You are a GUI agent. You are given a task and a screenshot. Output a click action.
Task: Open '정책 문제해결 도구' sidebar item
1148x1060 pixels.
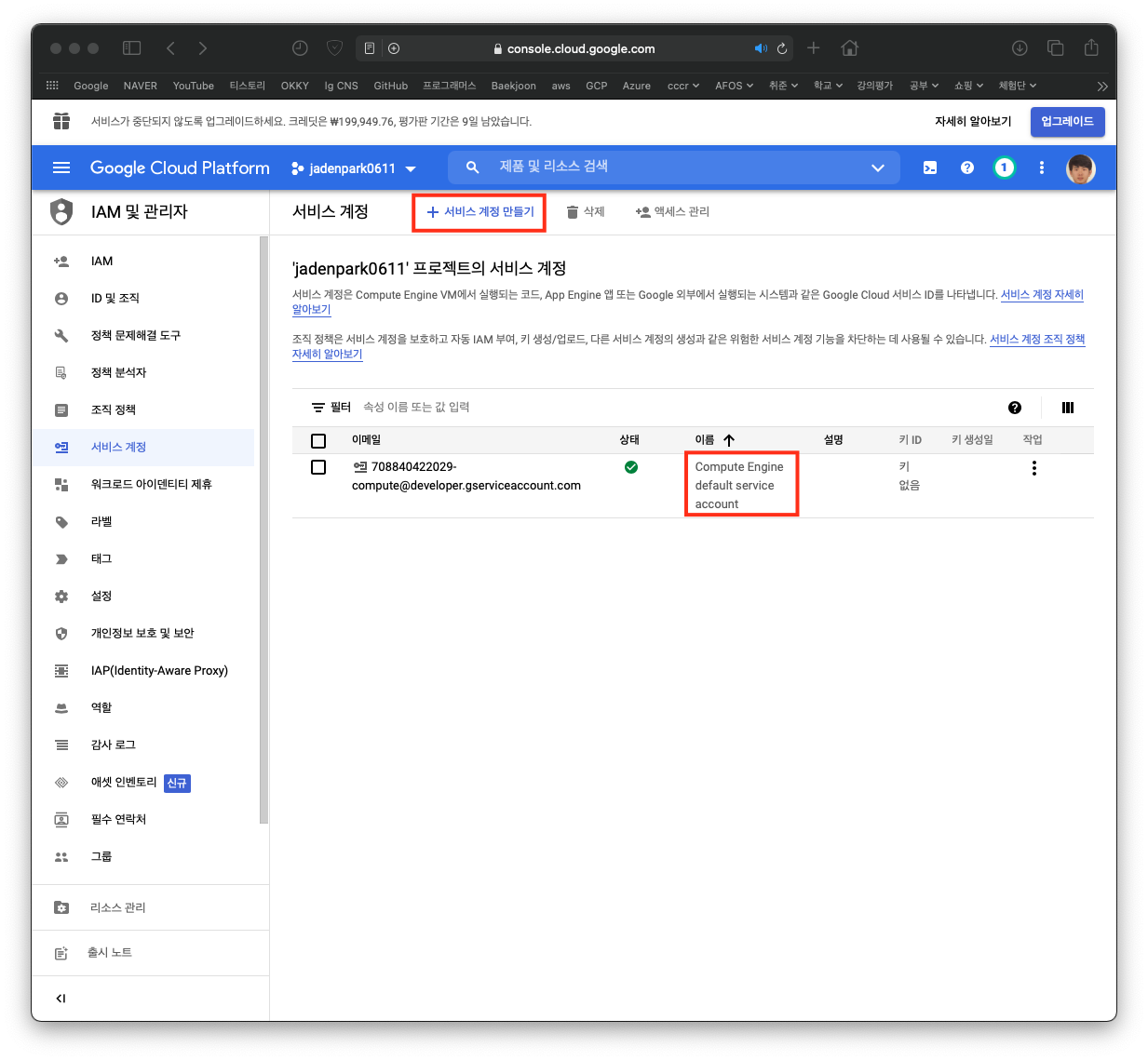(143, 336)
